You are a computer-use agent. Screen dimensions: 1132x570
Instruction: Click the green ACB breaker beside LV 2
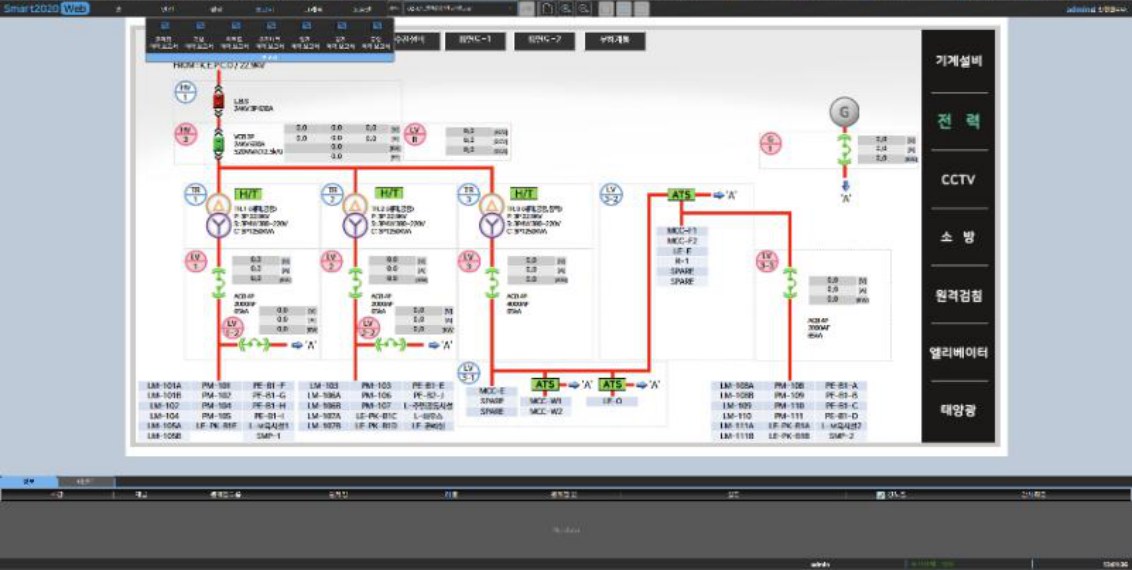354,284
